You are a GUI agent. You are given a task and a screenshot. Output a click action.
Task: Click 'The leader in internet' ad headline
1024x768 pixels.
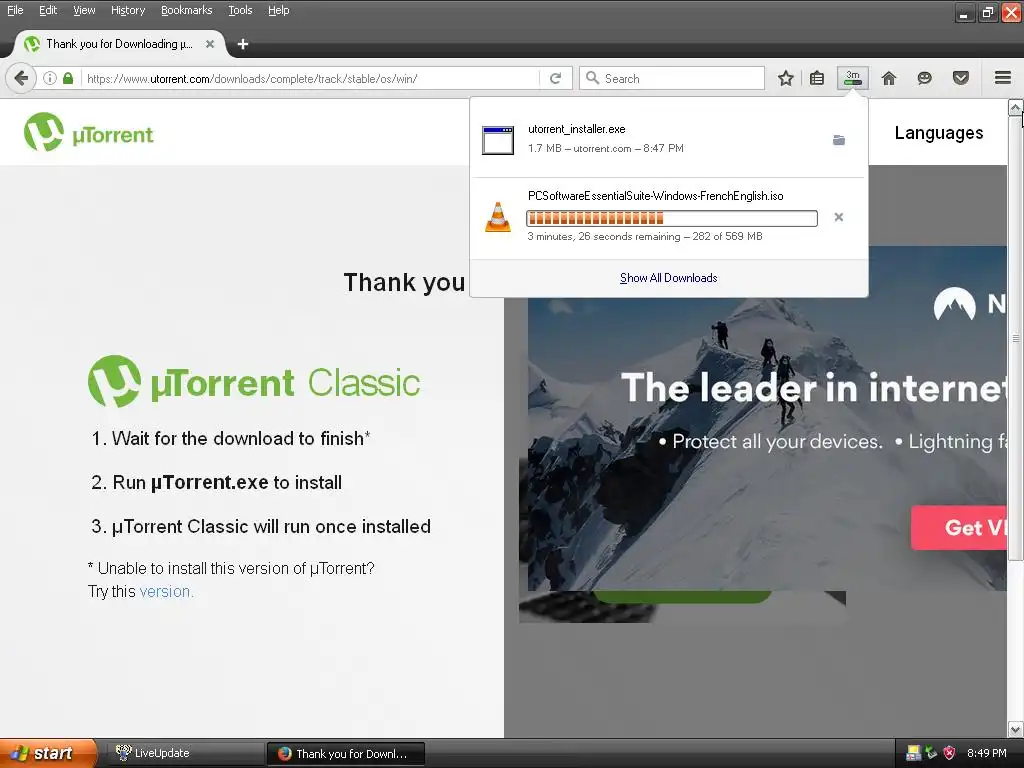tap(813, 388)
